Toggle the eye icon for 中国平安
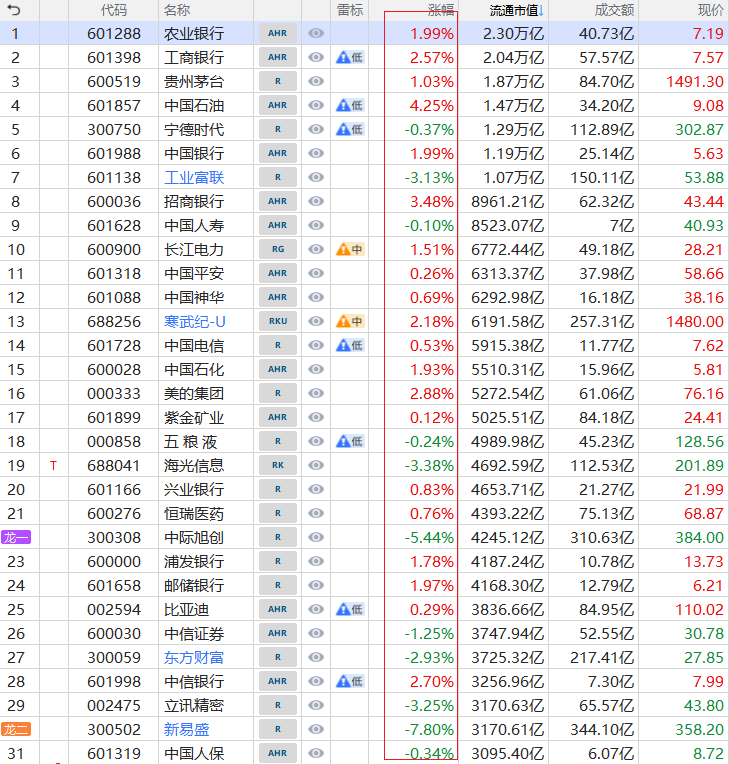The image size is (729, 764). pyautogui.click(x=316, y=273)
